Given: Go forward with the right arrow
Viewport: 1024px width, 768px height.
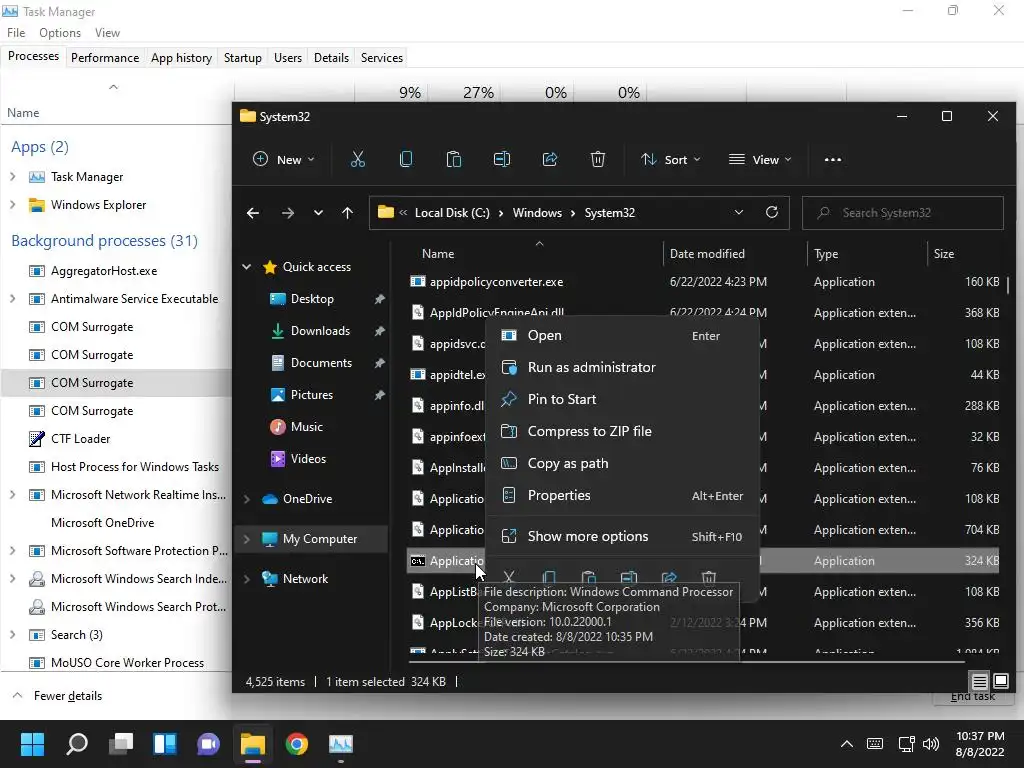Looking at the screenshot, I should [x=287, y=213].
